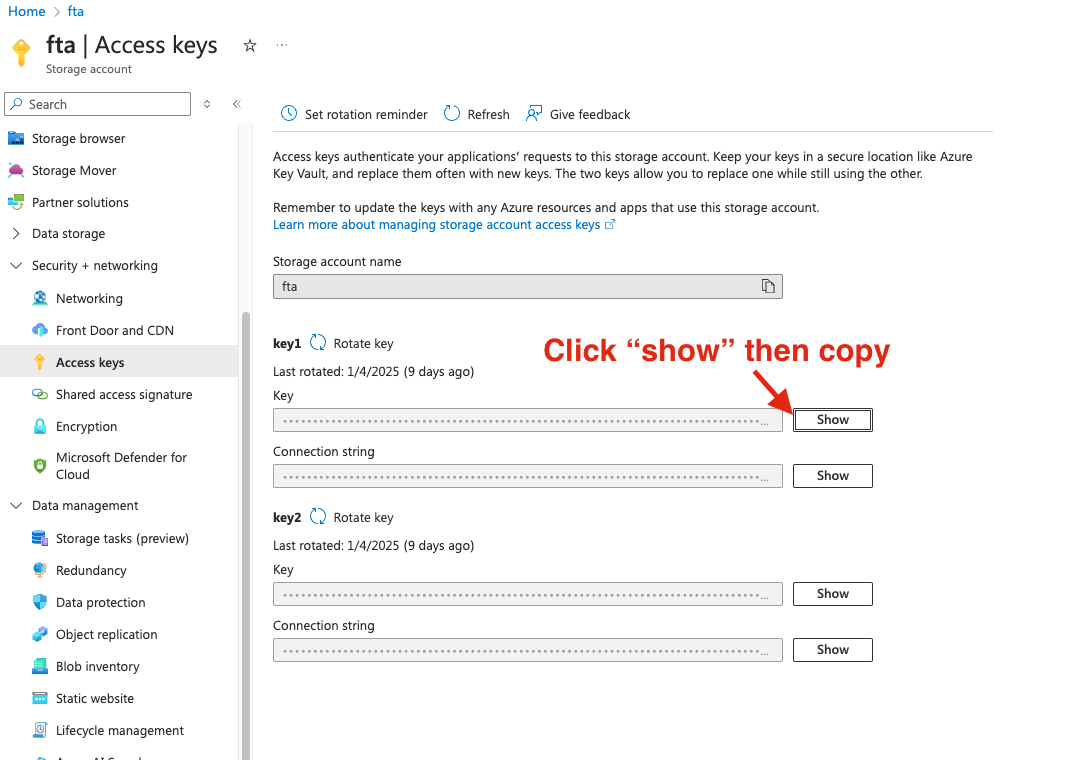Click the Storage tasks (preview) icon
The width and height of the screenshot is (1081, 760).
coord(40,538)
